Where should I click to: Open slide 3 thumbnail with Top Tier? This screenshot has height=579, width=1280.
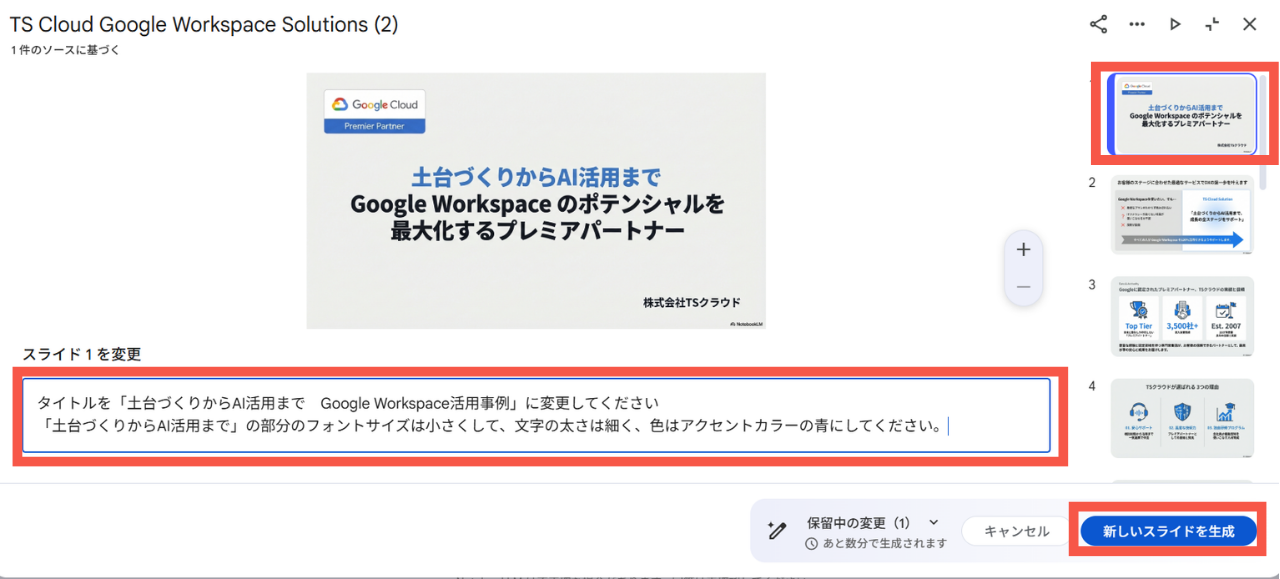tap(1182, 316)
